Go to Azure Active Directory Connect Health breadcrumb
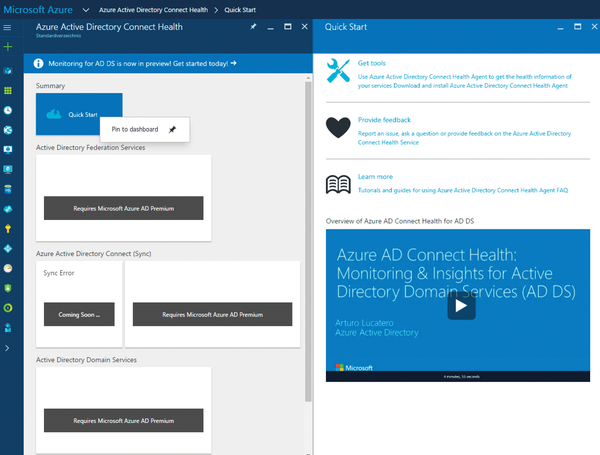 coord(153,10)
